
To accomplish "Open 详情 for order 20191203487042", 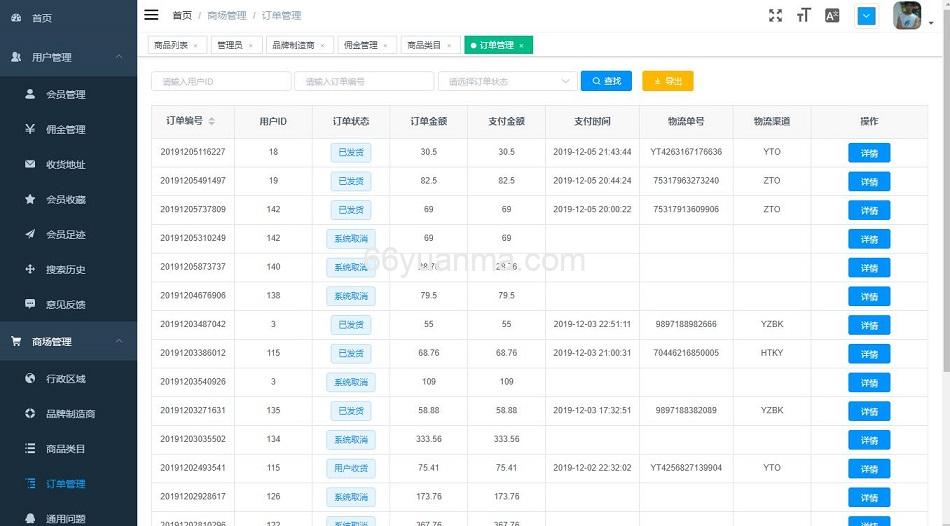I will click(869, 325).
